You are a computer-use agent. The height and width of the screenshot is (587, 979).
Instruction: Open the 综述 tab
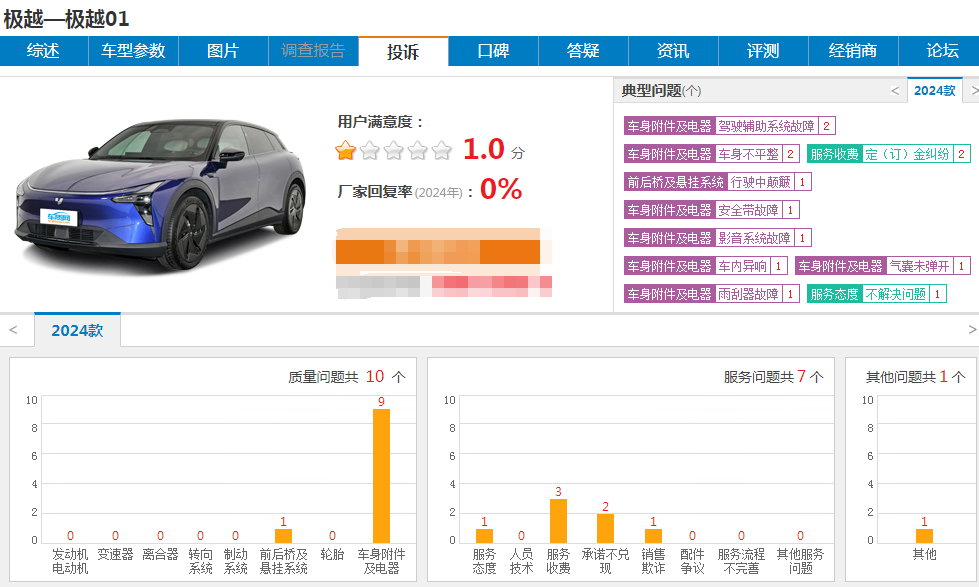(x=44, y=51)
